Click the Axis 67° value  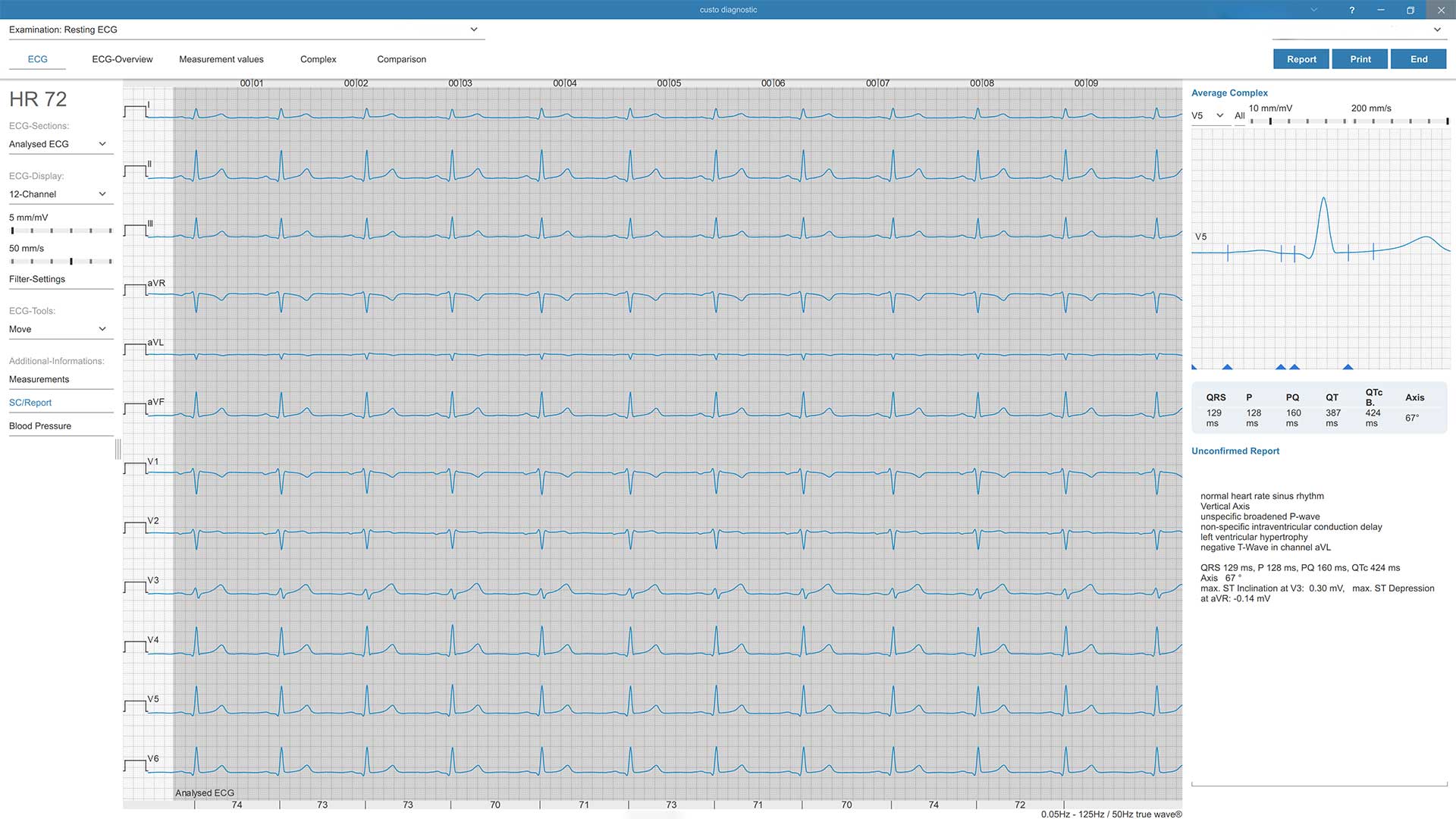[x=1412, y=418]
